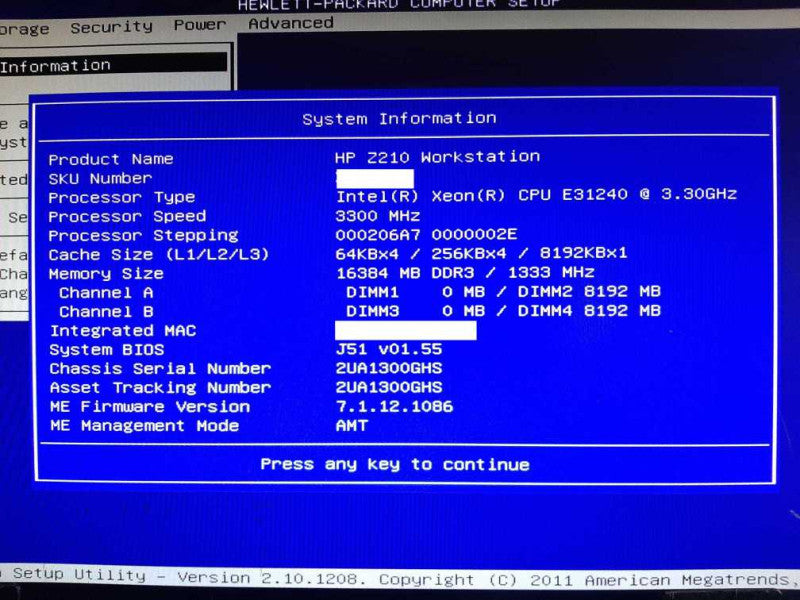
Task: Click the '7.1.12.1086' firmware value
Action: click(x=394, y=406)
